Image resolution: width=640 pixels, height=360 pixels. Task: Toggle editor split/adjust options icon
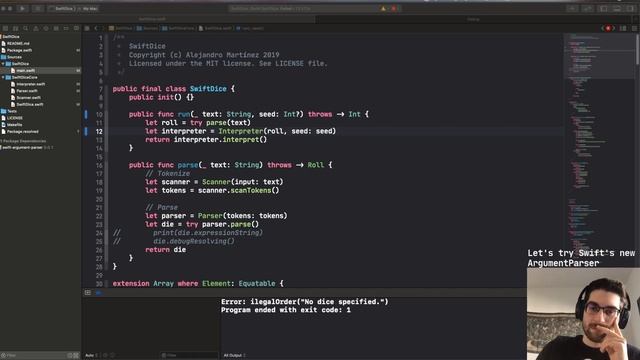click(623, 28)
